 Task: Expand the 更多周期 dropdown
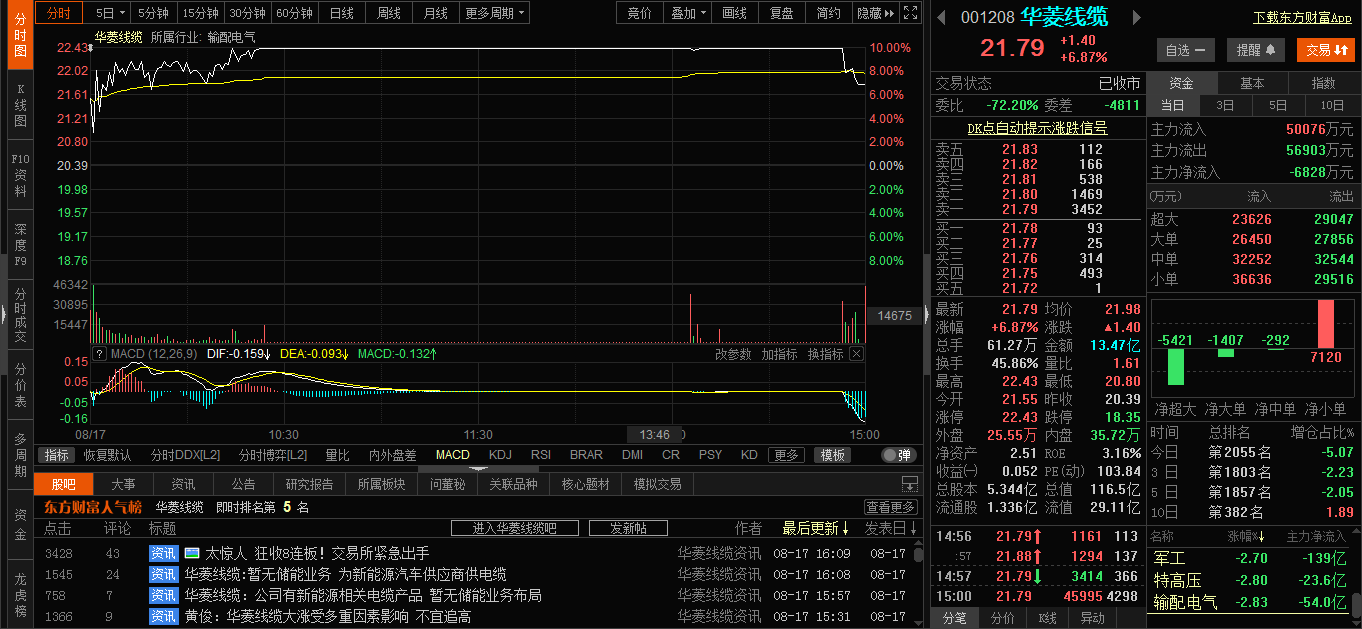495,13
